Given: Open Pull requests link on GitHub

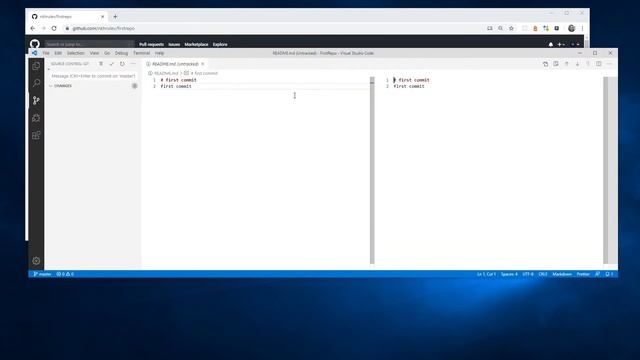Looking at the screenshot, I should point(151,44).
